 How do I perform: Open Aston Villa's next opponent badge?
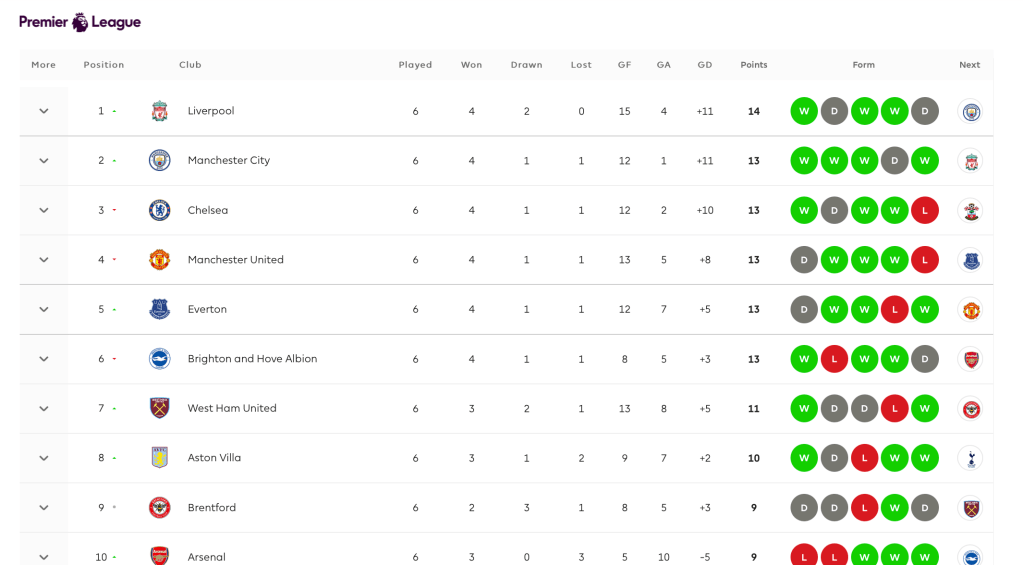(x=969, y=458)
